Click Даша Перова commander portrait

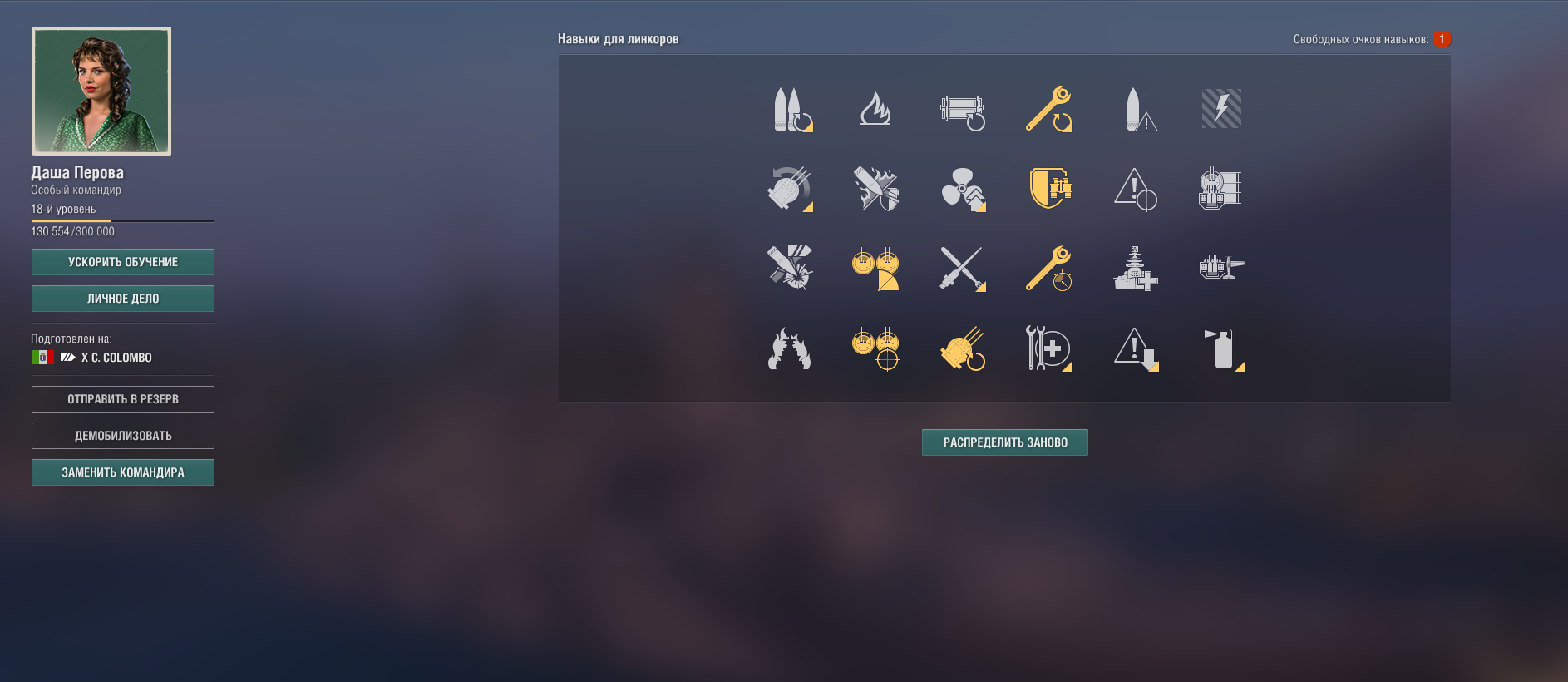[101, 91]
